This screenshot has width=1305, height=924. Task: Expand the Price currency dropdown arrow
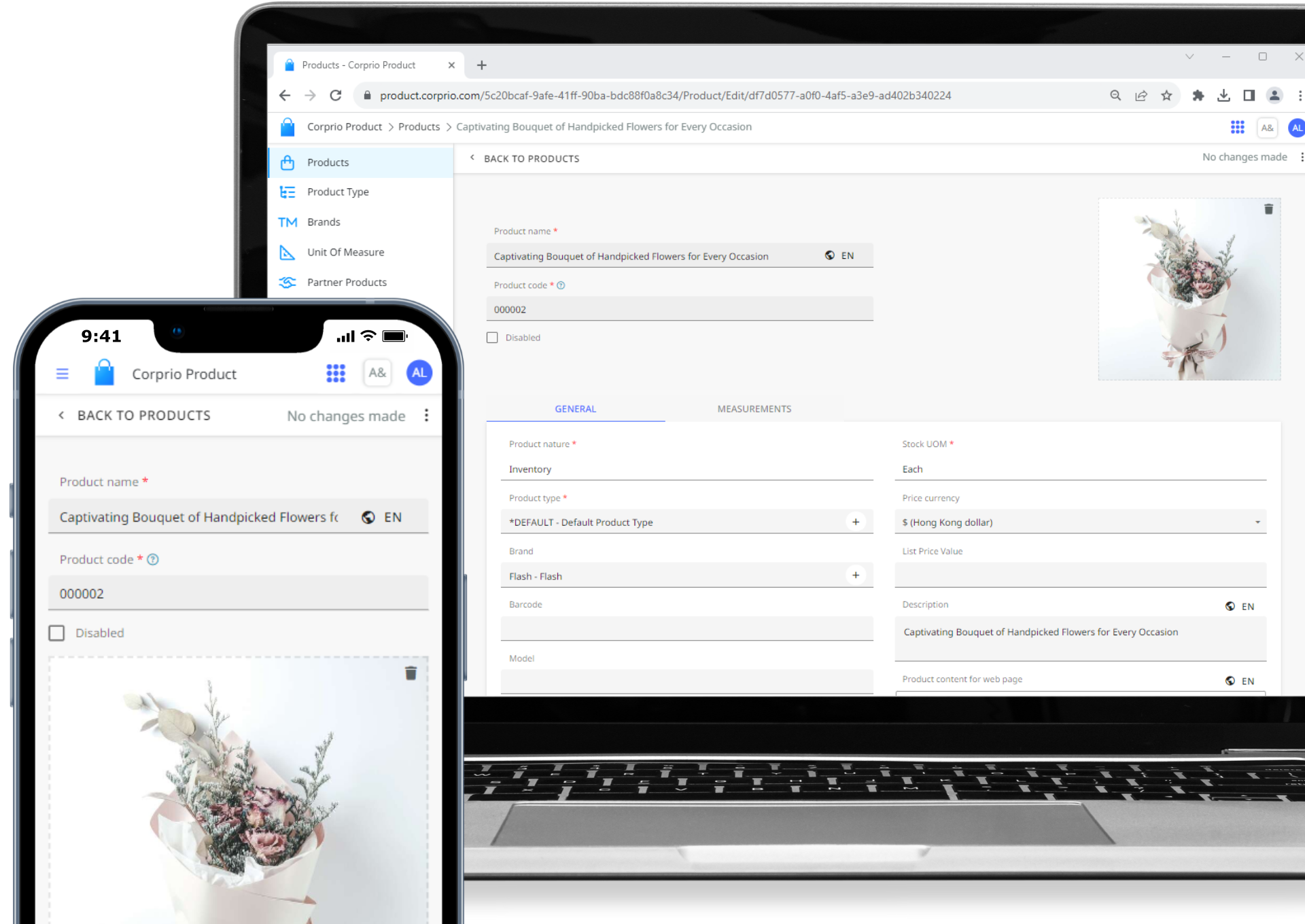tap(1257, 522)
